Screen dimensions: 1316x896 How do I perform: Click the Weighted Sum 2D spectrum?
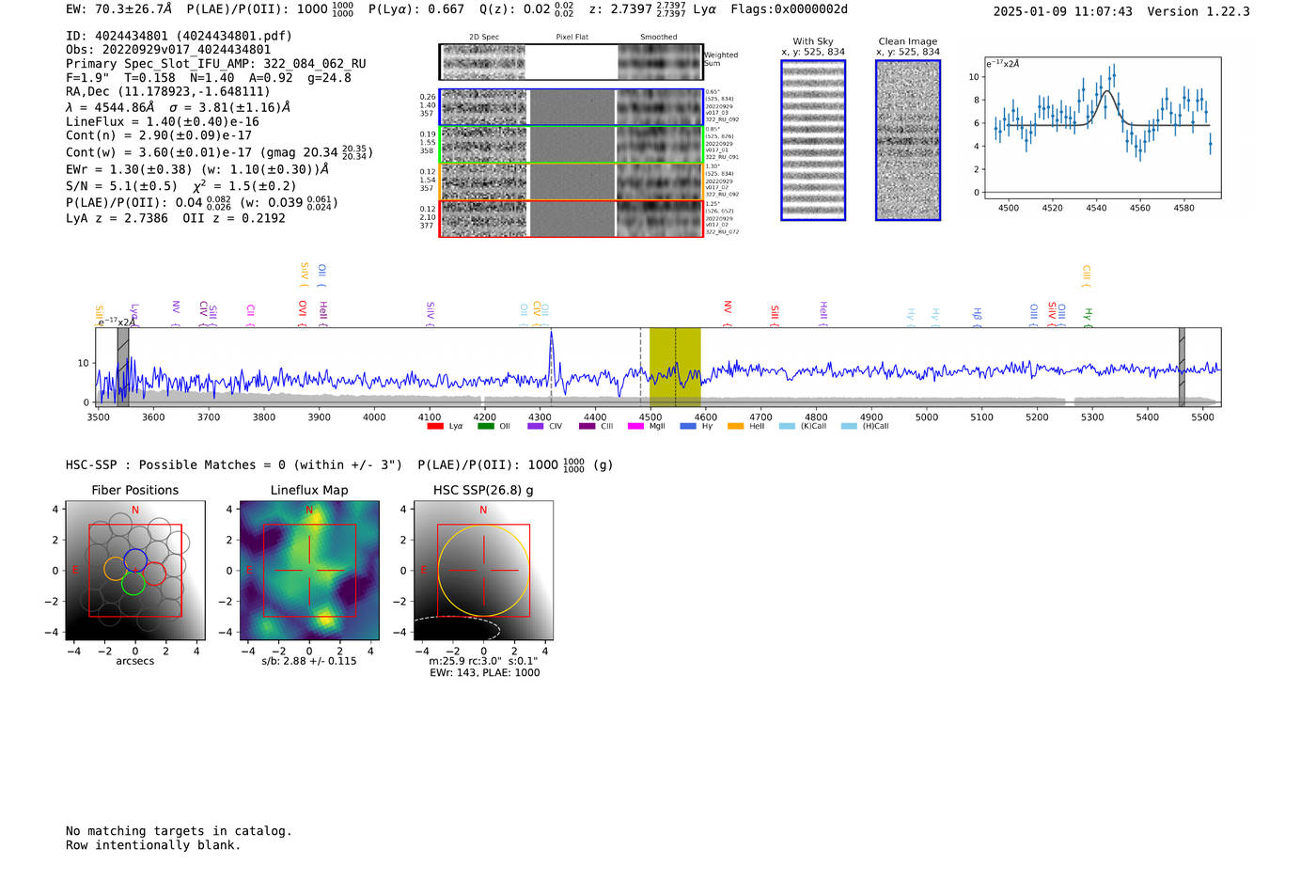tap(483, 62)
